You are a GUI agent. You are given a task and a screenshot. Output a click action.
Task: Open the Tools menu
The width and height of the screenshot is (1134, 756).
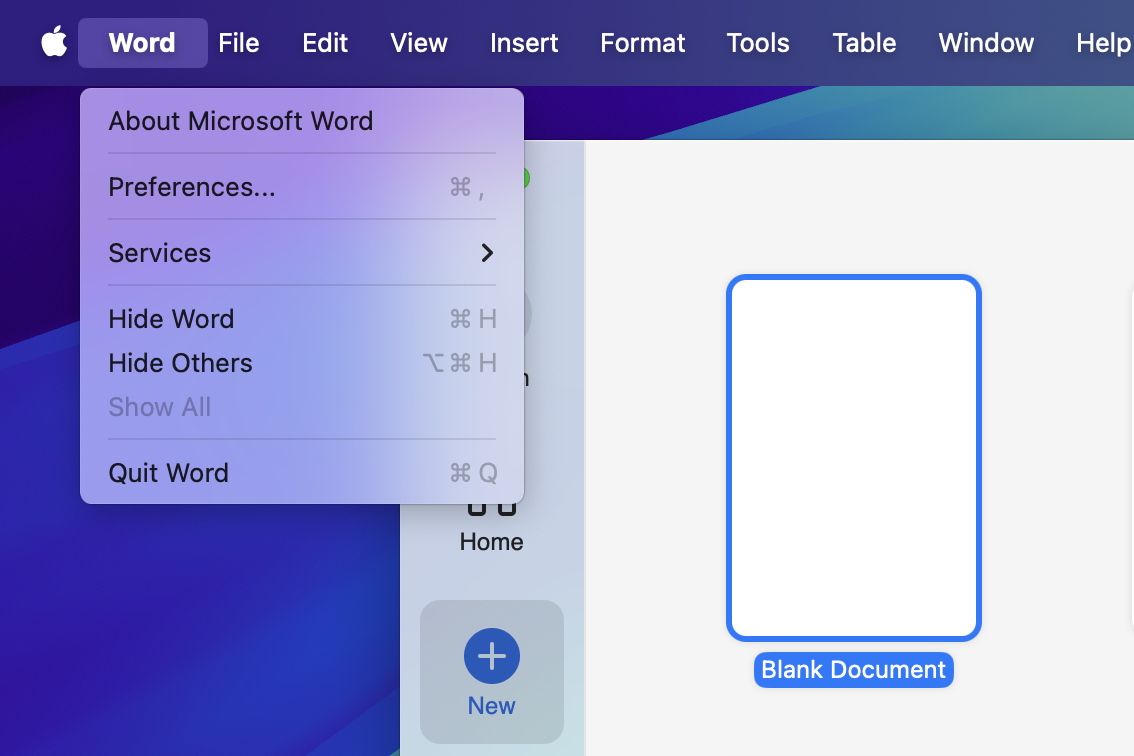pos(758,43)
